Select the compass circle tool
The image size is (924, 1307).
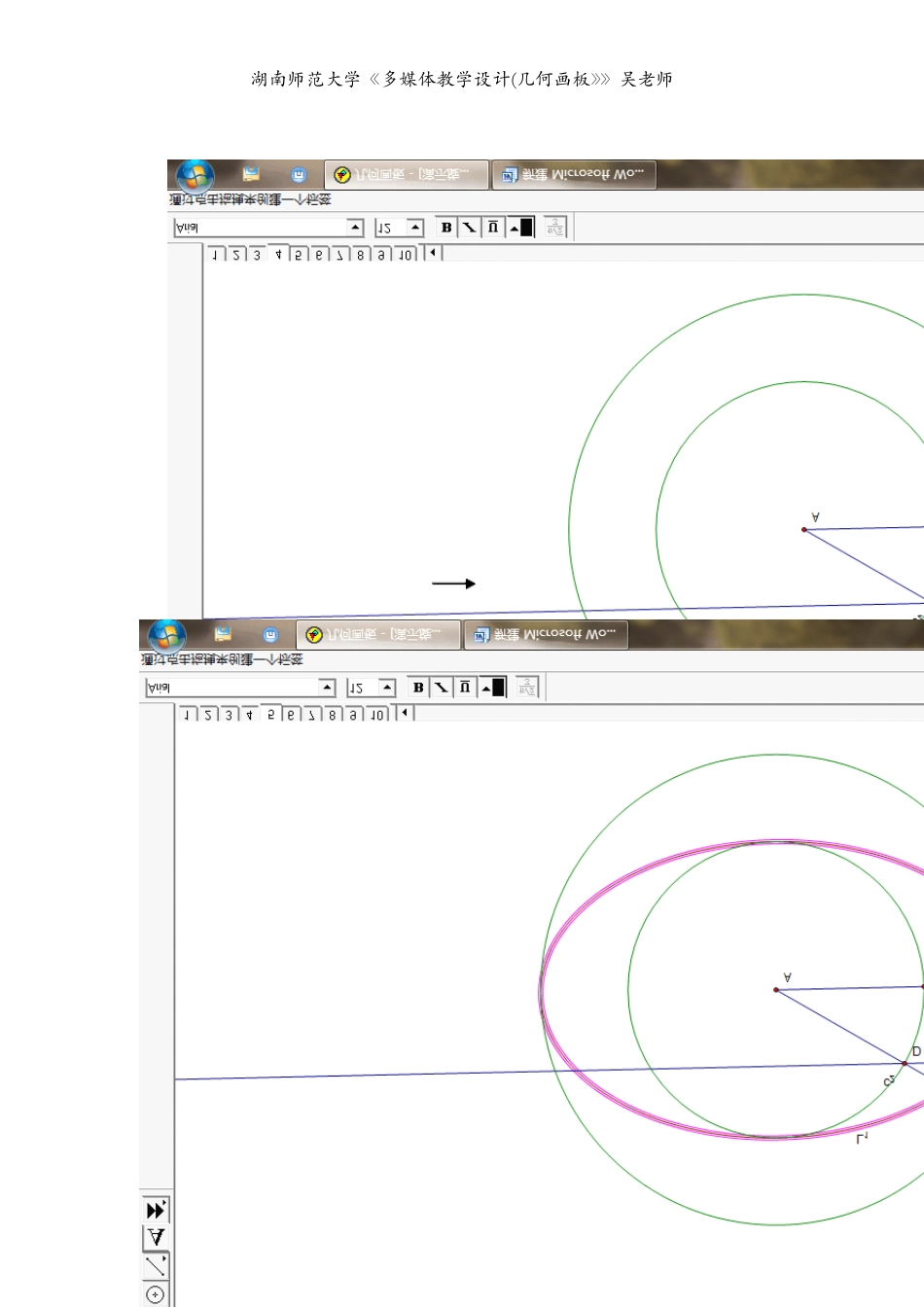[156, 1294]
